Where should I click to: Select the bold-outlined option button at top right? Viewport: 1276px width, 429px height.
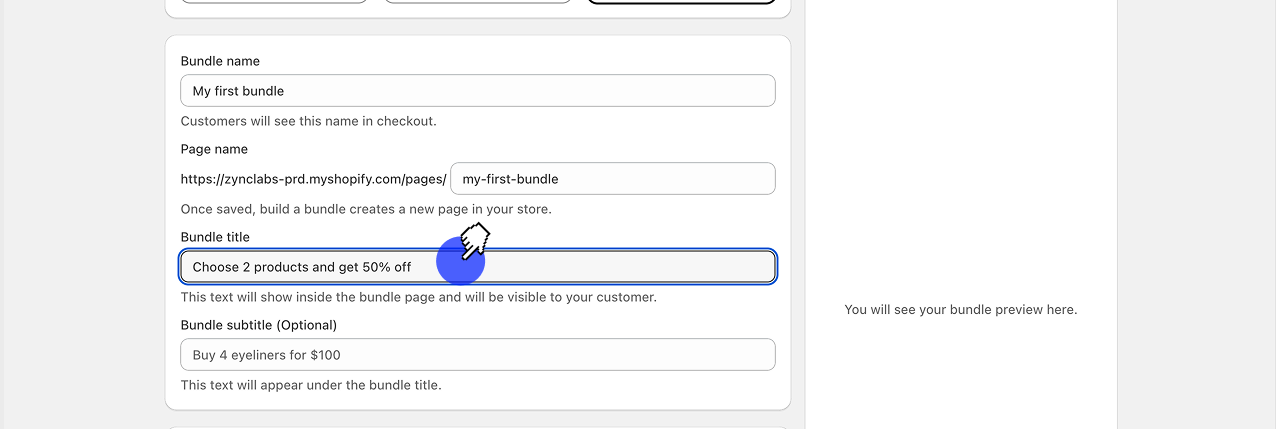coord(680,1)
